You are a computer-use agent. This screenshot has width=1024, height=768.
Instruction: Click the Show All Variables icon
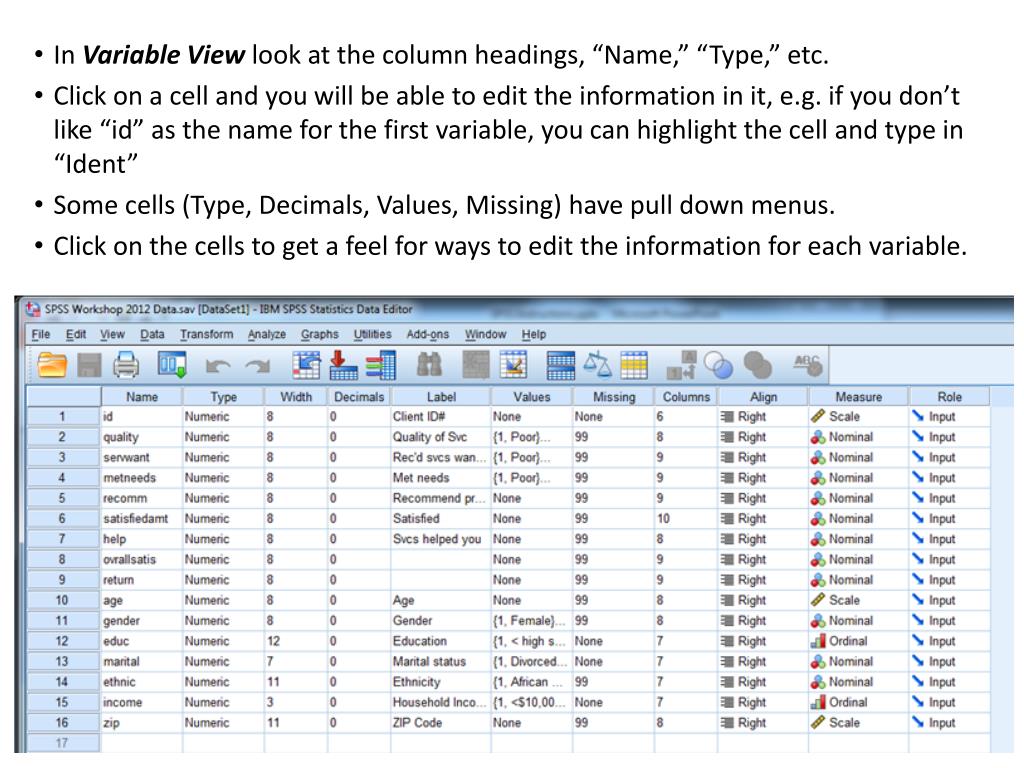click(758, 365)
